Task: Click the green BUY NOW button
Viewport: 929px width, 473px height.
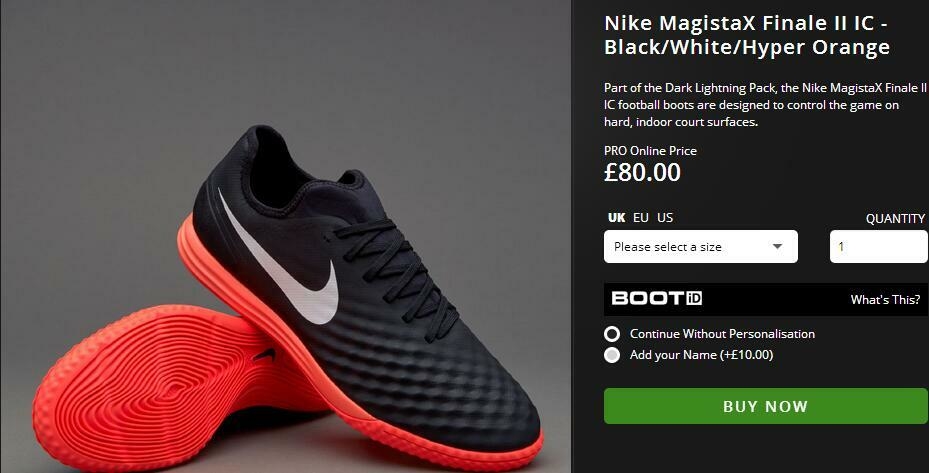Action: tap(765, 406)
